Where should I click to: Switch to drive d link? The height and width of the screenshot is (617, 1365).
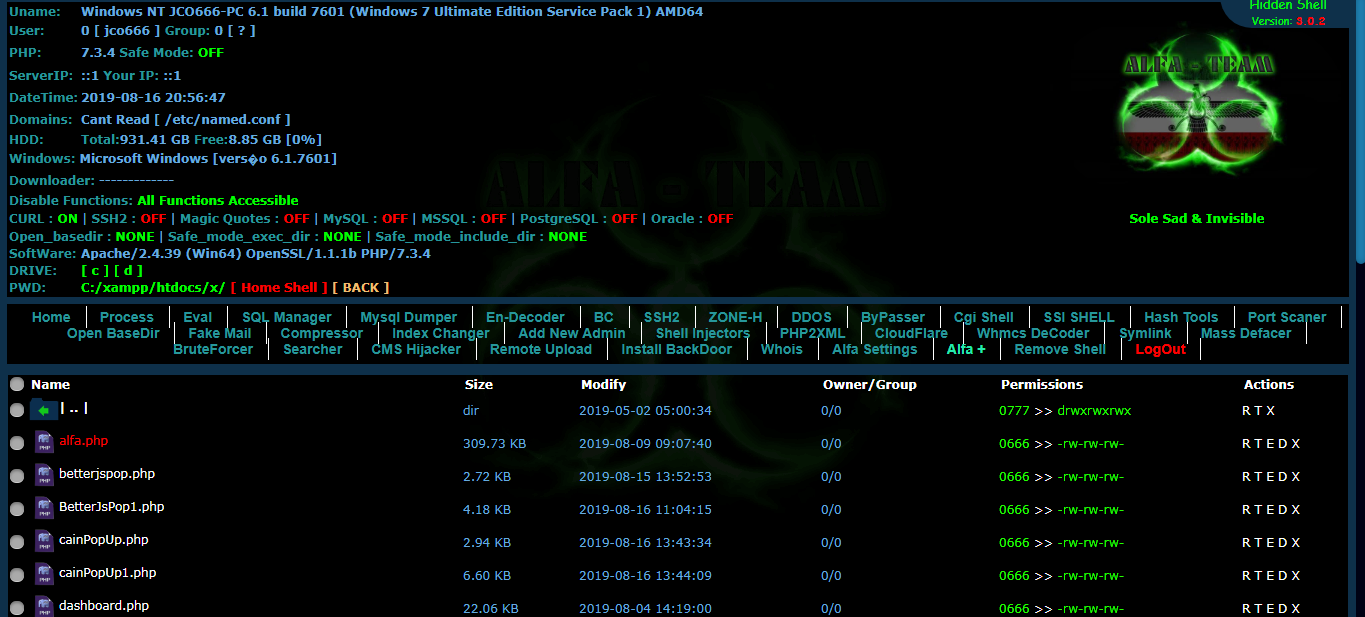click(x=129, y=271)
